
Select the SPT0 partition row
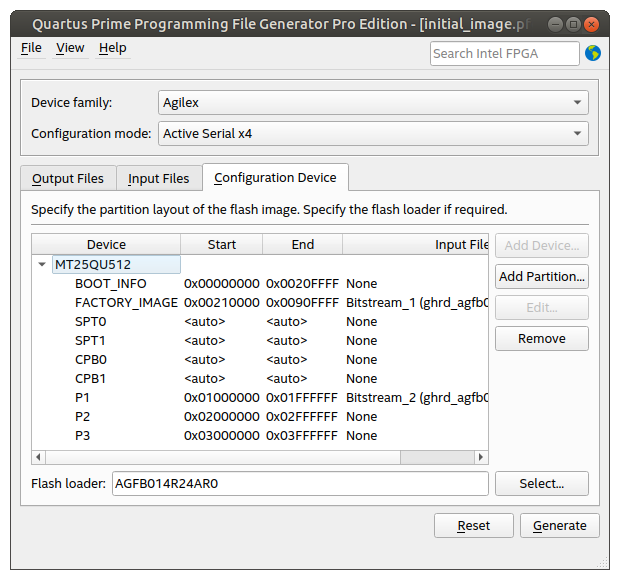tap(260, 321)
